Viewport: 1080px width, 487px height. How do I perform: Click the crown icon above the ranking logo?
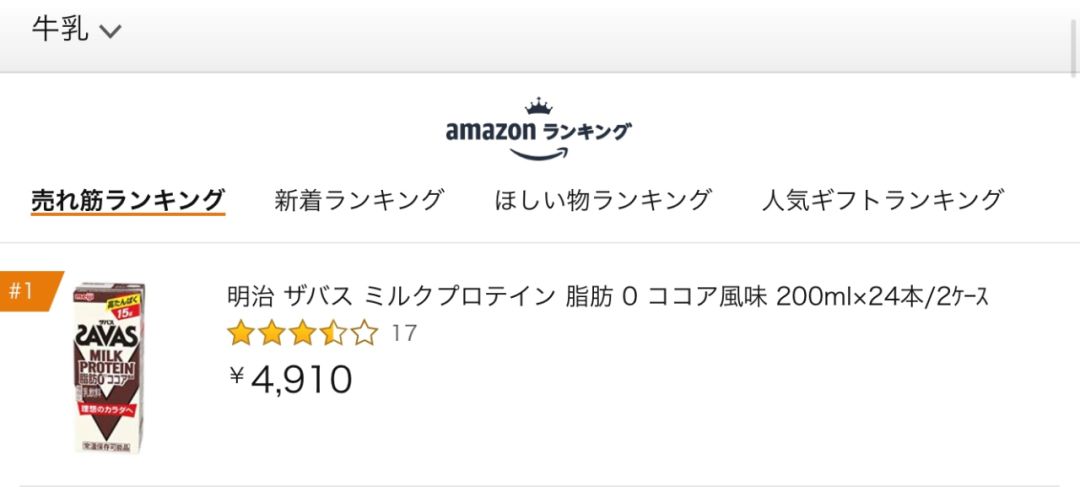[x=538, y=107]
